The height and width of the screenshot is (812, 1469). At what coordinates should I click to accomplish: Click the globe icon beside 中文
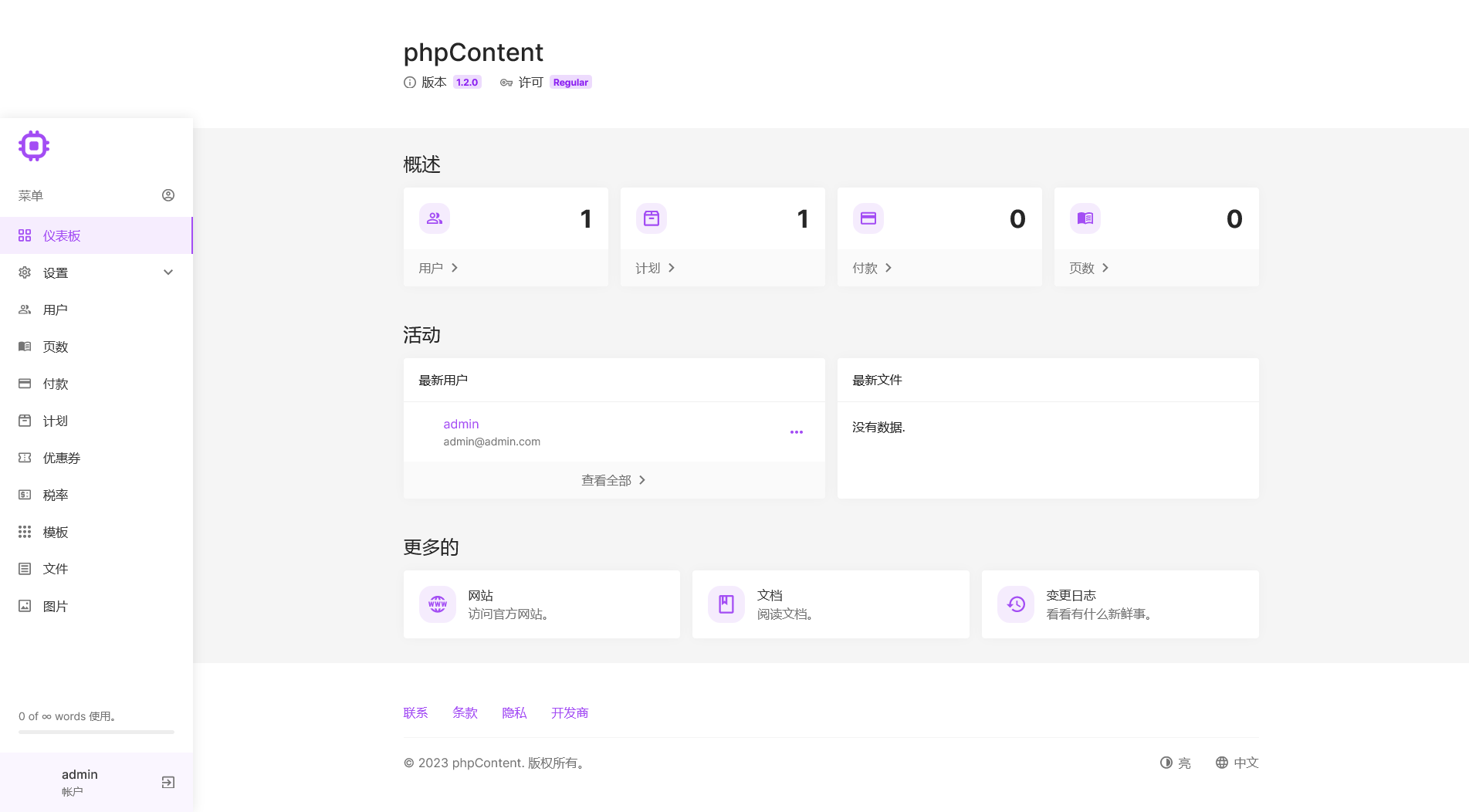1222,763
